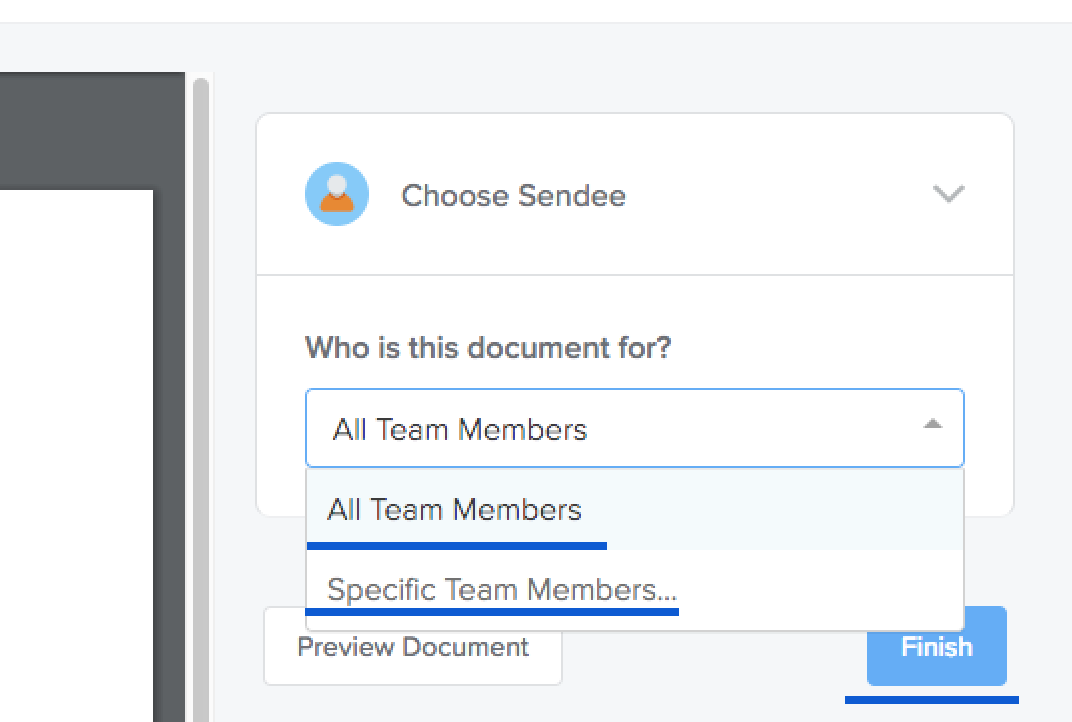The height and width of the screenshot is (722, 1072).
Task: Click the Preview Document button
Action: pyautogui.click(x=413, y=646)
